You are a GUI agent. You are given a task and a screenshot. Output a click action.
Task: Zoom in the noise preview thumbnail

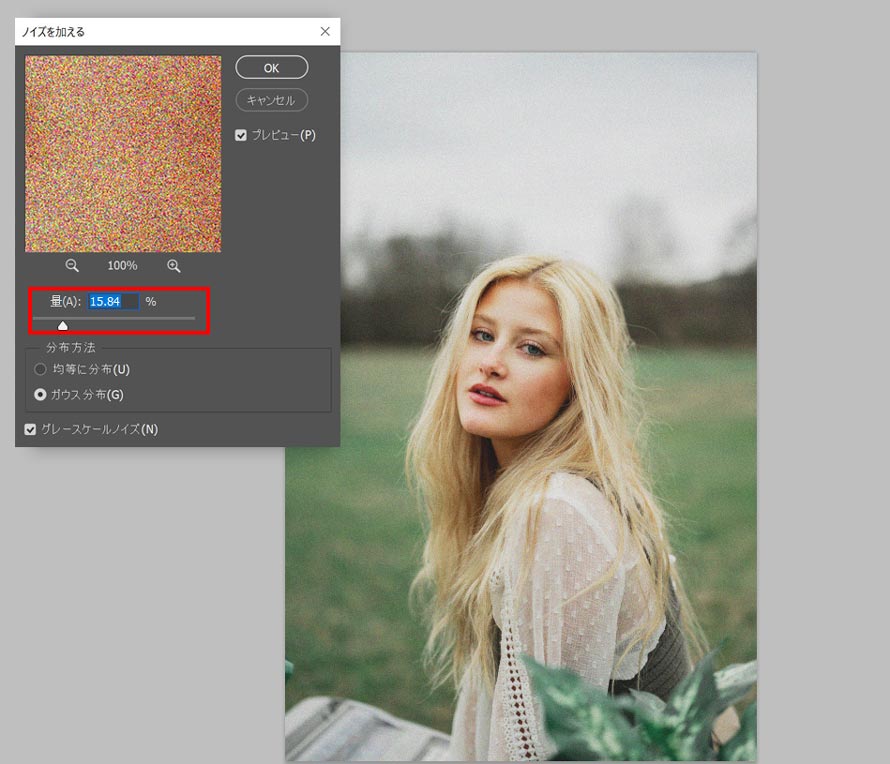click(x=174, y=266)
